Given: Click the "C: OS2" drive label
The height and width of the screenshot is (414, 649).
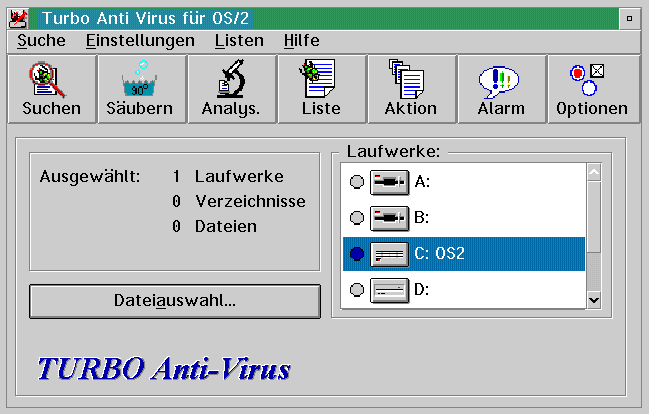Looking at the screenshot, I should [x=440, y=254].
